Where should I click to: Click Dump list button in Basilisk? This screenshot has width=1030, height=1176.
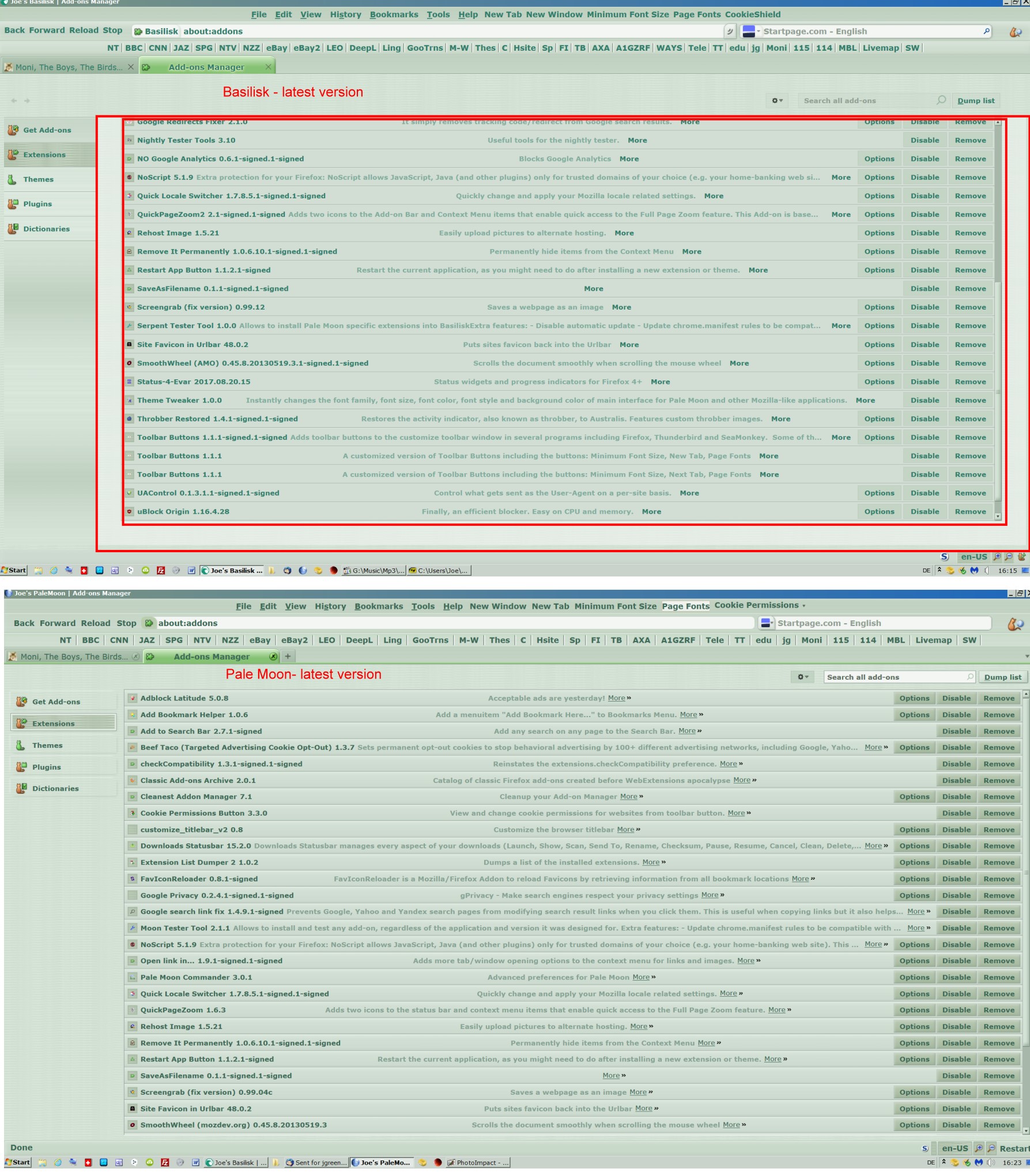[976, 100]
